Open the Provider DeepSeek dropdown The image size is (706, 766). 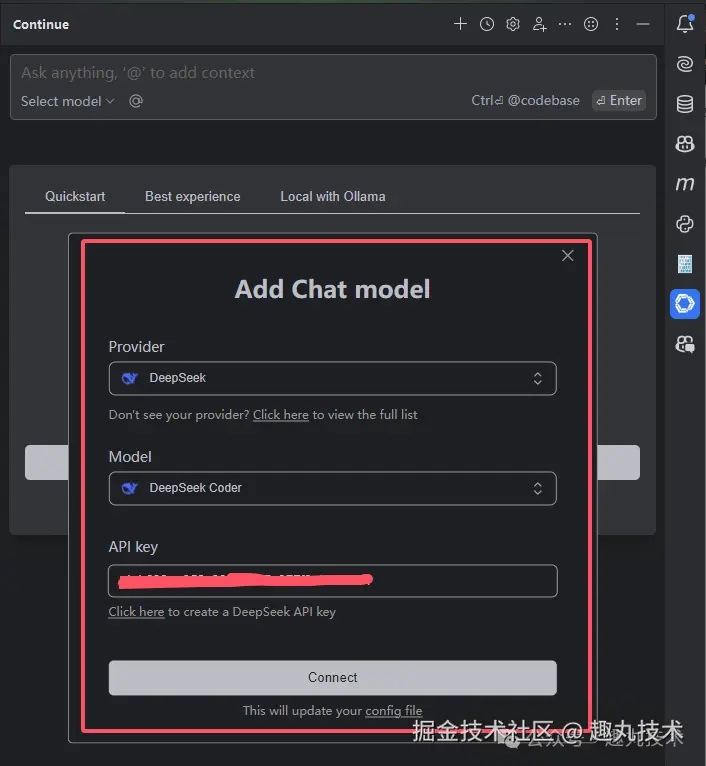(x=332, y=378)
